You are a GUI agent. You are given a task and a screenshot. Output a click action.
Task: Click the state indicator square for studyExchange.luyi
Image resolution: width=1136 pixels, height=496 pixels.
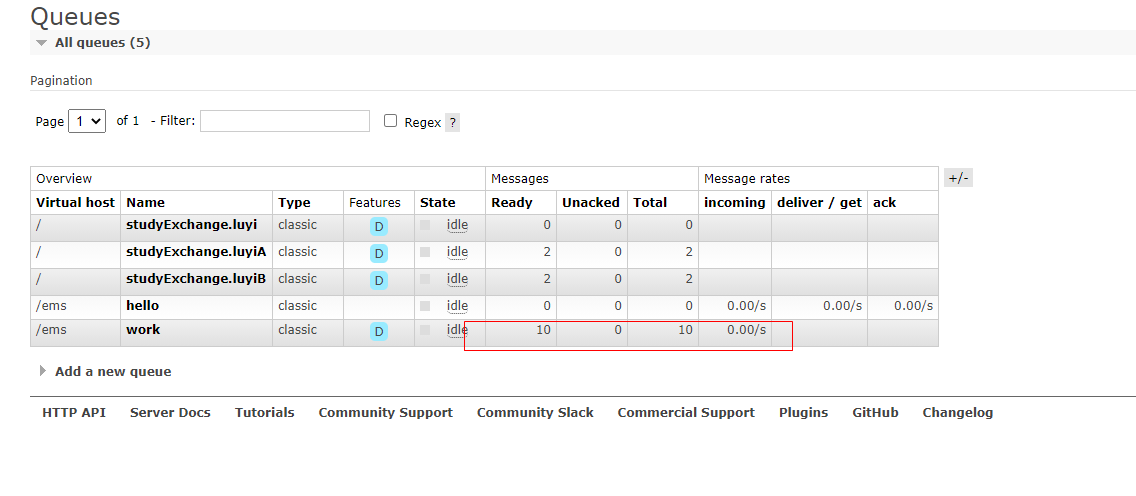point(425,225)
